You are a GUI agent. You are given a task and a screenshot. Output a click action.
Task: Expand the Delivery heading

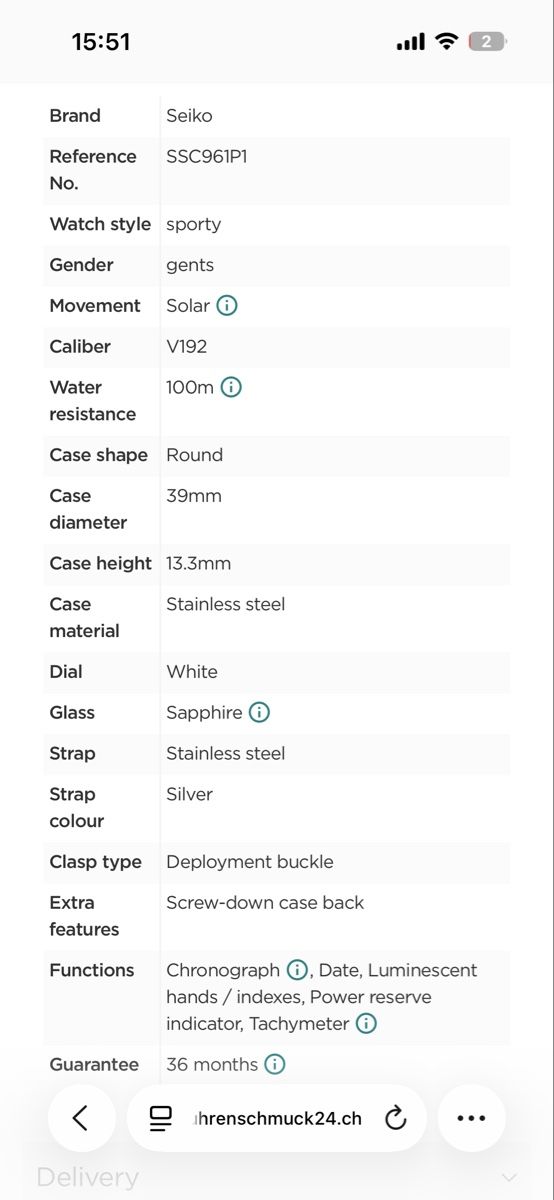pyautogui.click(x=87, y=1178)
